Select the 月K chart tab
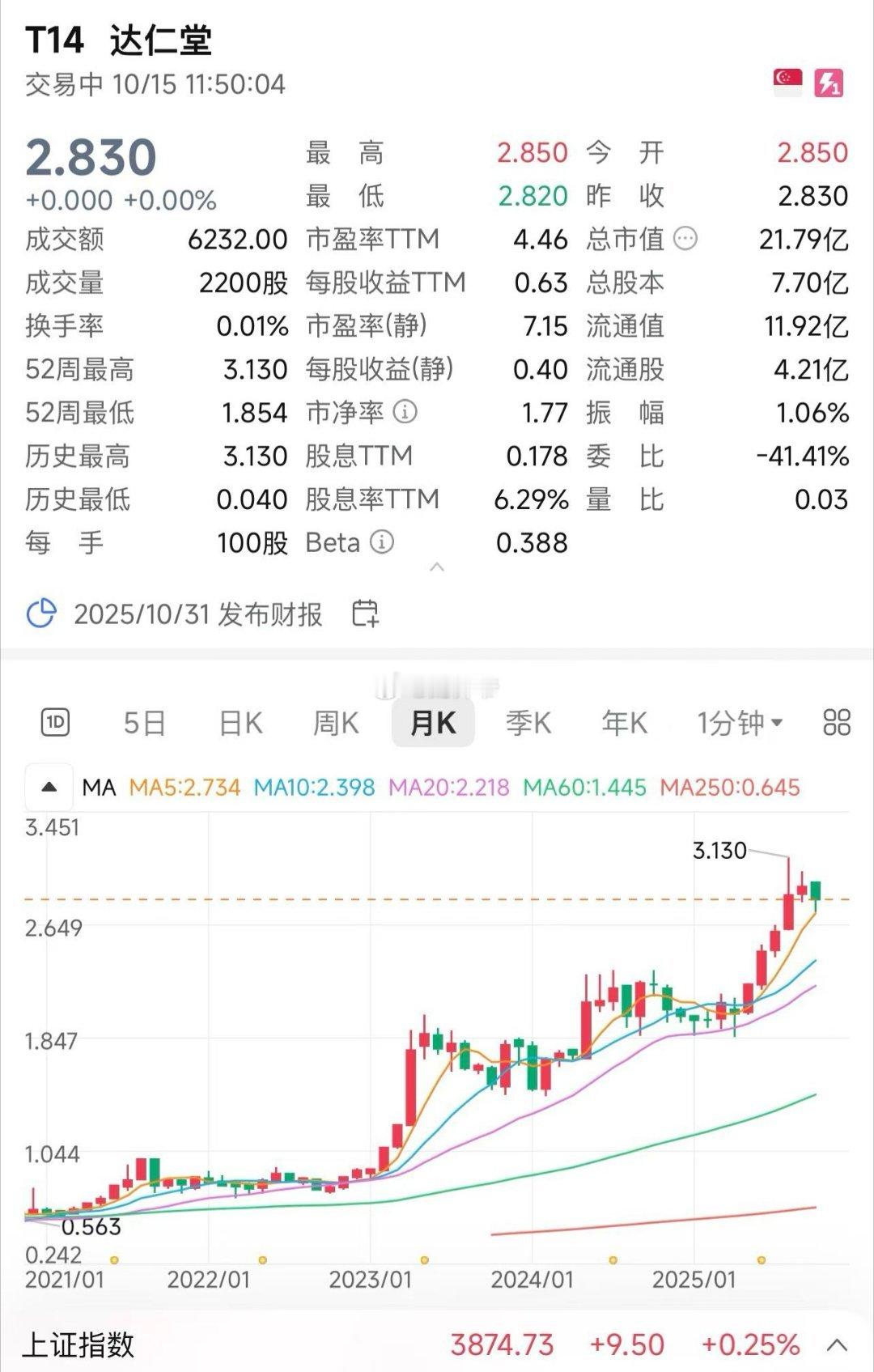The image size is (874, 1372). pos(433,722)
